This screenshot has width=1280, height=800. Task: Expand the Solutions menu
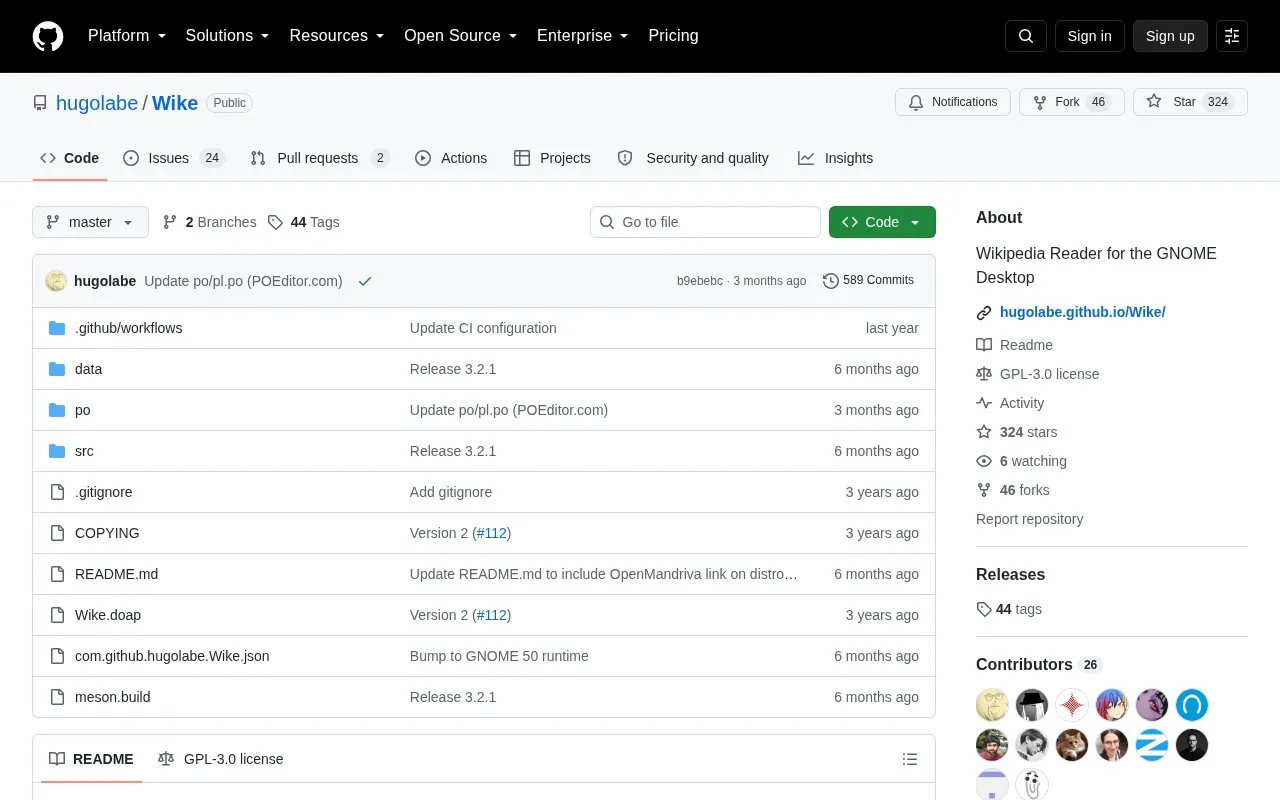[228, 36]
